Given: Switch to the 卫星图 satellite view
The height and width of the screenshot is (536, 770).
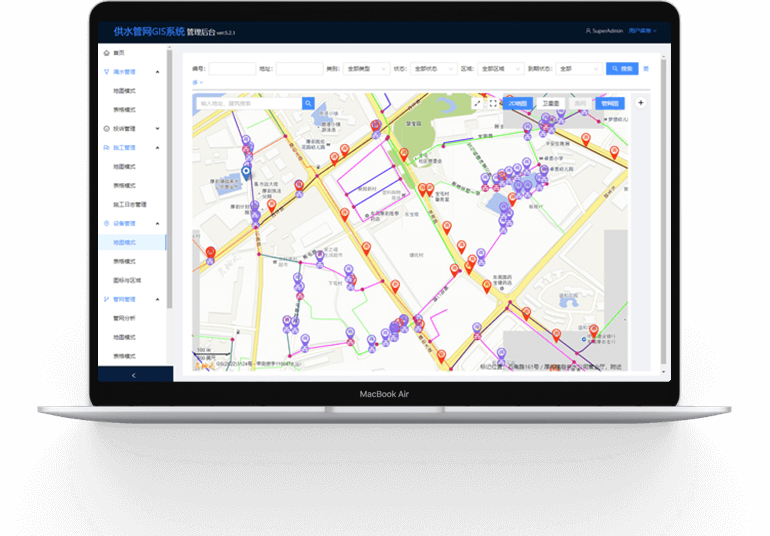Looking at the screenshot, I should [549, 103].
